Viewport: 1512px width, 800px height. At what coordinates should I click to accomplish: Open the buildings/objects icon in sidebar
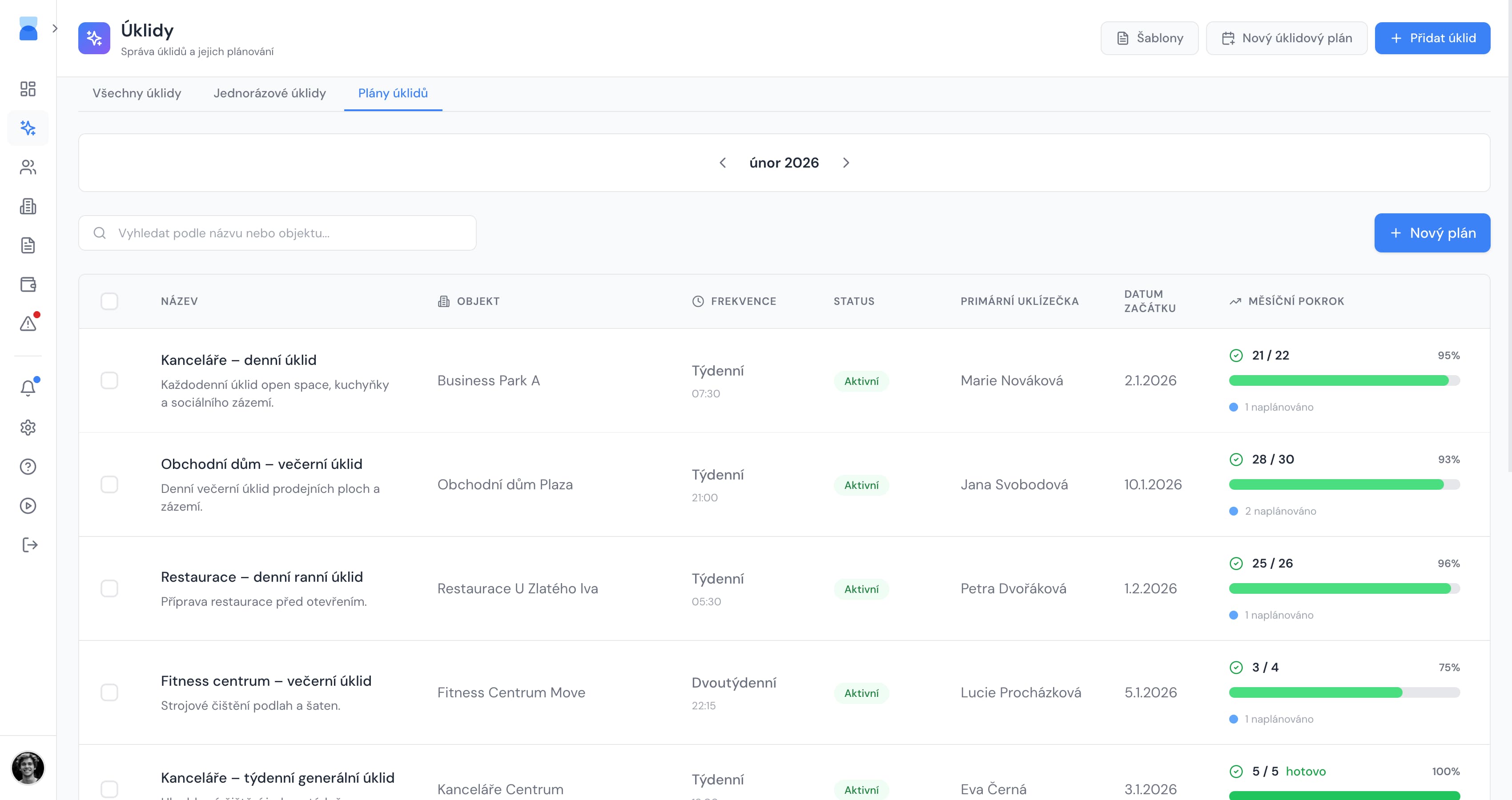[28, 207]
